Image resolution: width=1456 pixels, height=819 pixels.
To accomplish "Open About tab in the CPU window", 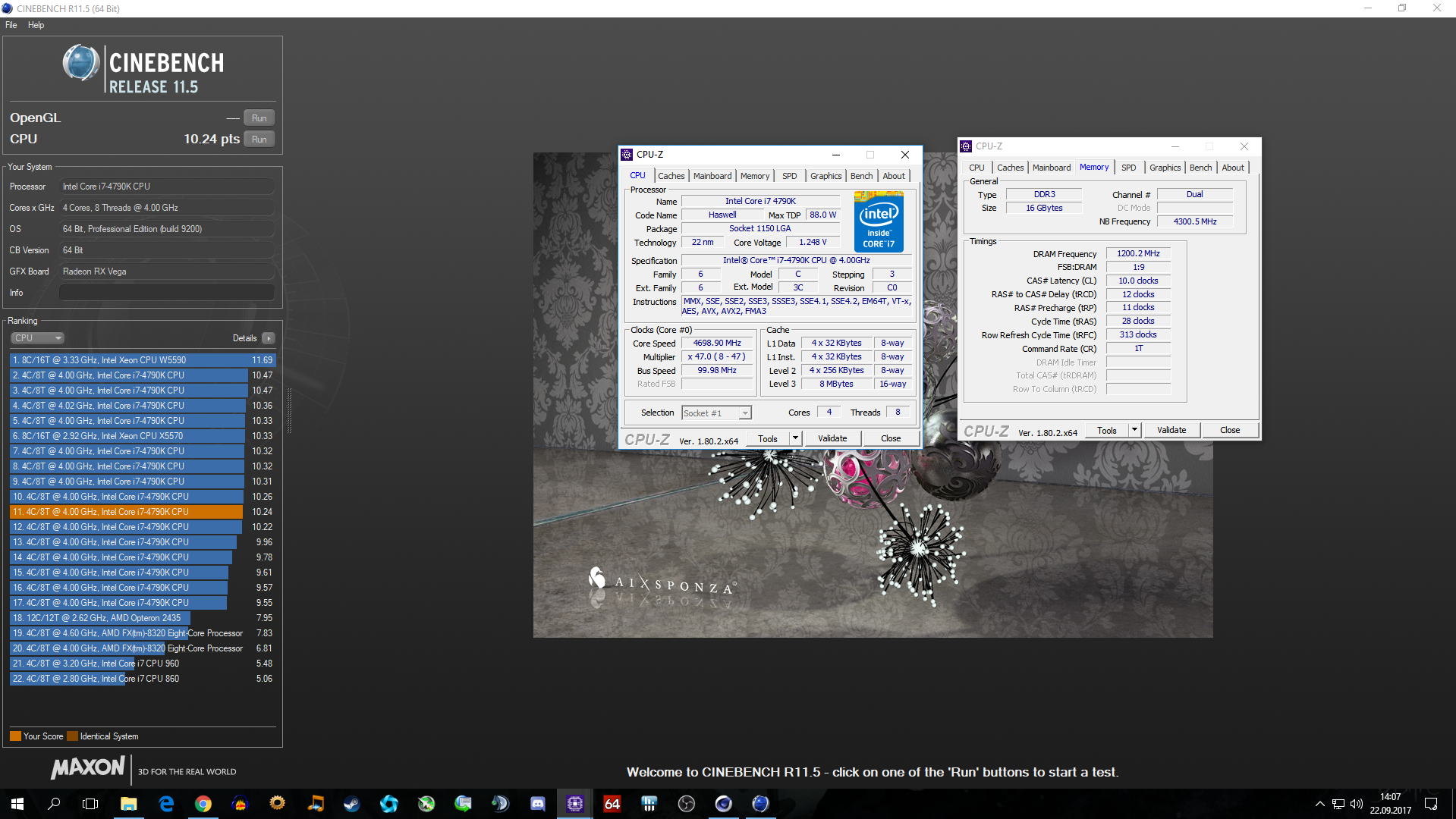I will (894, 176).
